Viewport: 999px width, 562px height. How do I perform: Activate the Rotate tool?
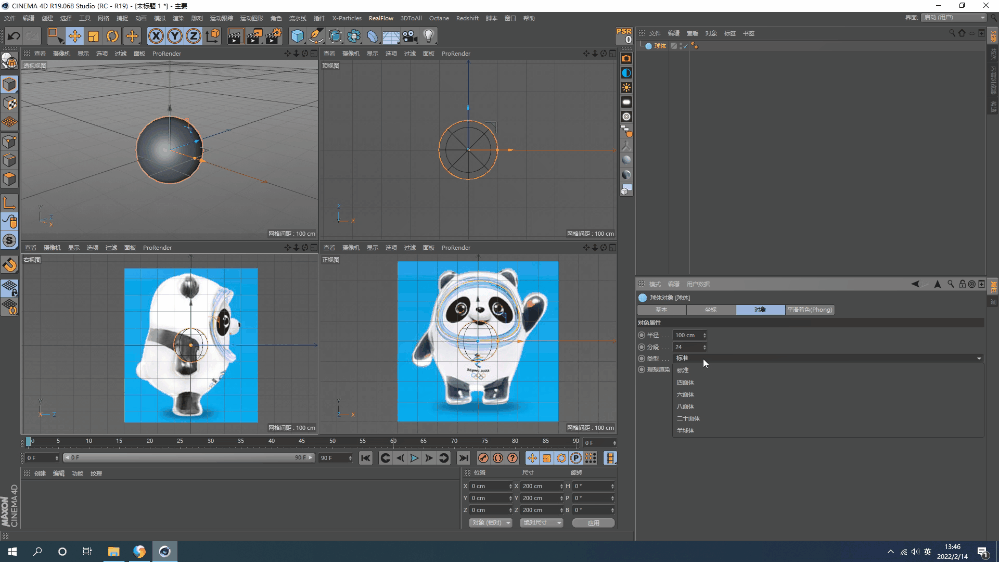coord(113,36)
